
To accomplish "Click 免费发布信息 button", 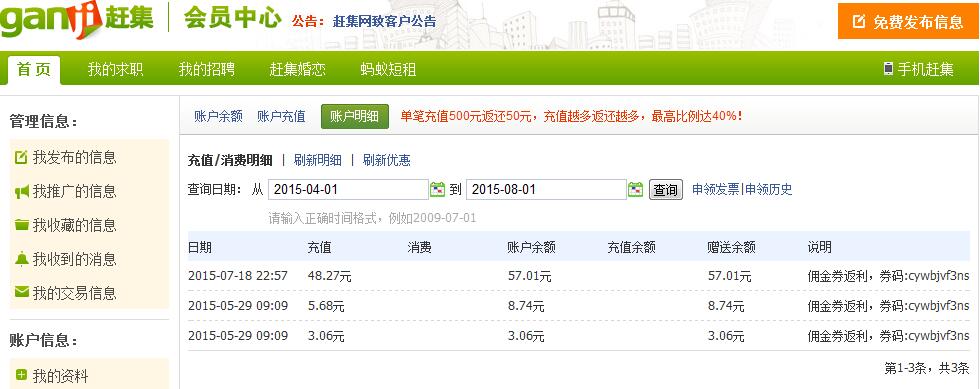I will tap(908, 22).
